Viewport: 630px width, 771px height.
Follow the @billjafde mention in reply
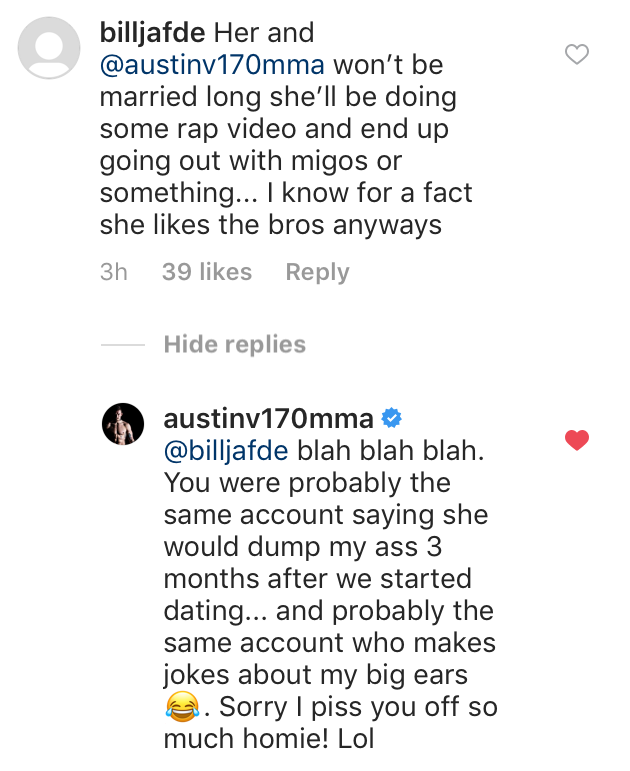(224, 450)
